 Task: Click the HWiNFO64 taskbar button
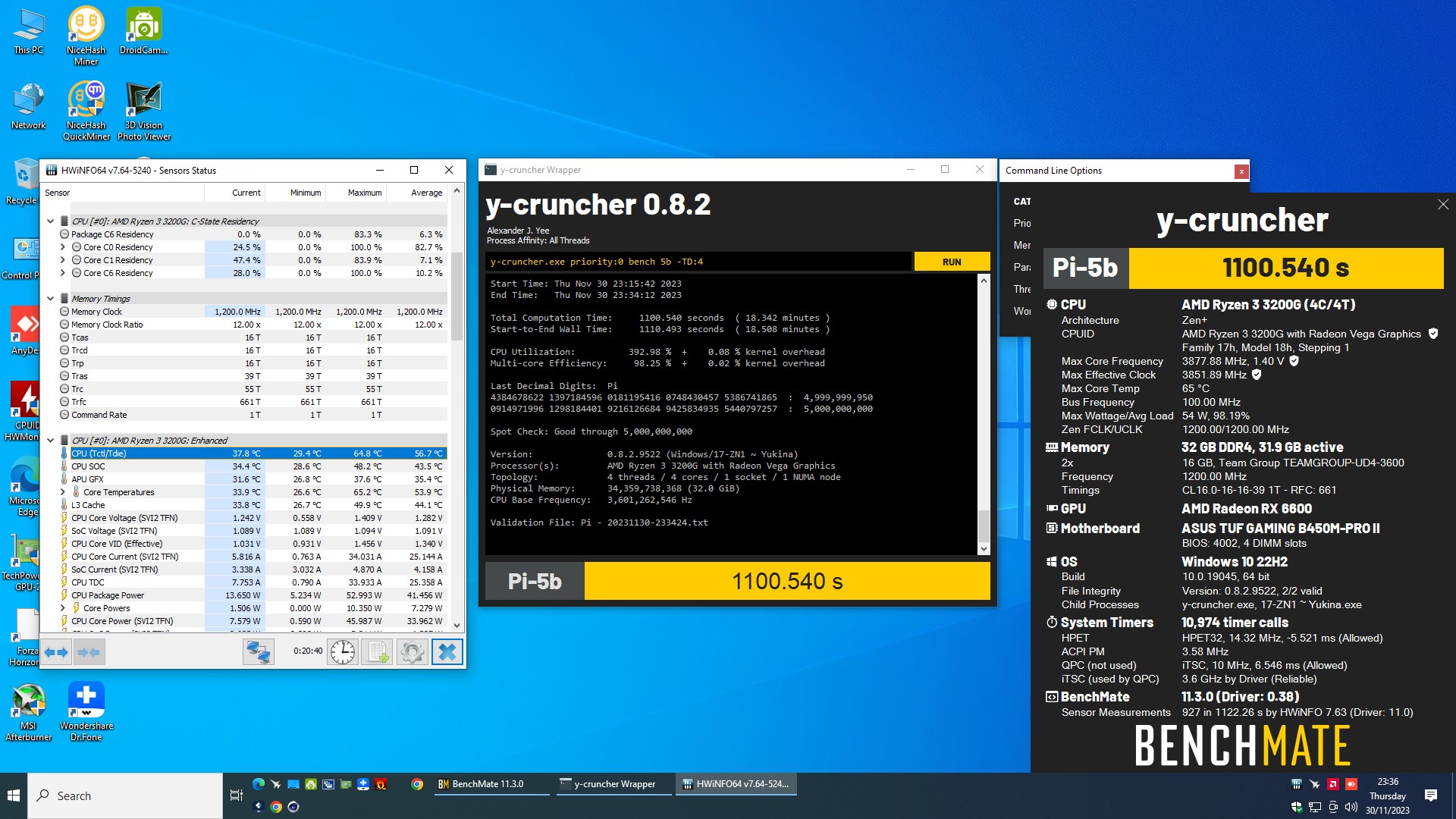click(x=736, y=784)
